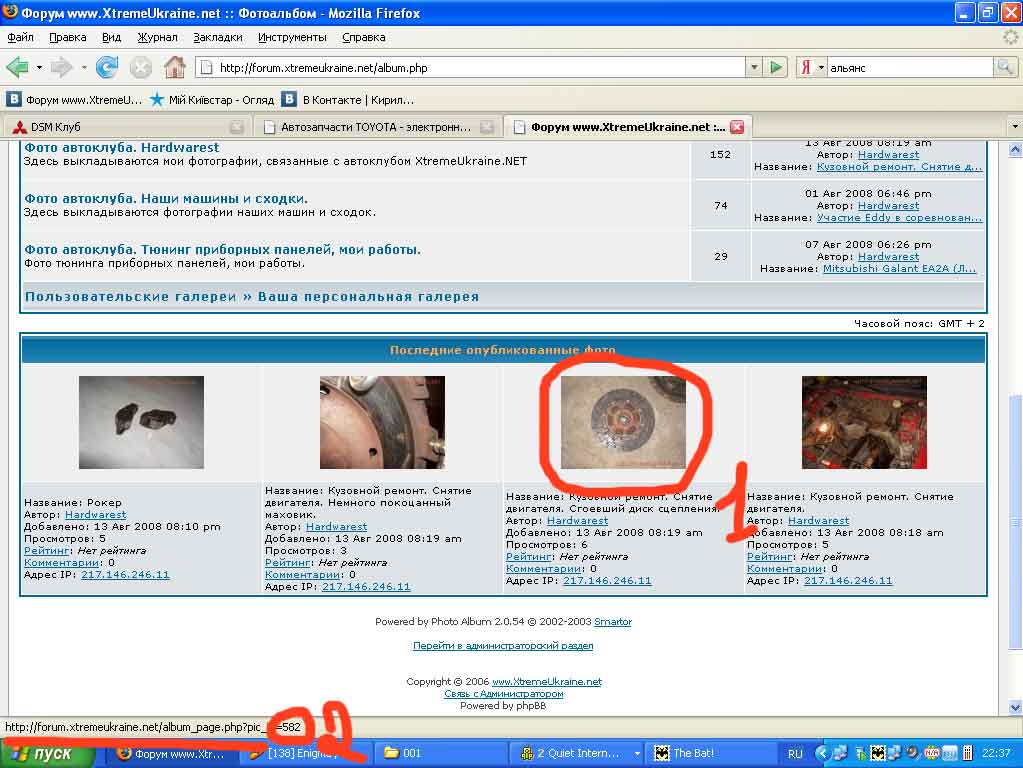The height and width of the screenshot is (768, 1023).
Task: Open the forward history dropdown arrow
Action: (84, 67)
